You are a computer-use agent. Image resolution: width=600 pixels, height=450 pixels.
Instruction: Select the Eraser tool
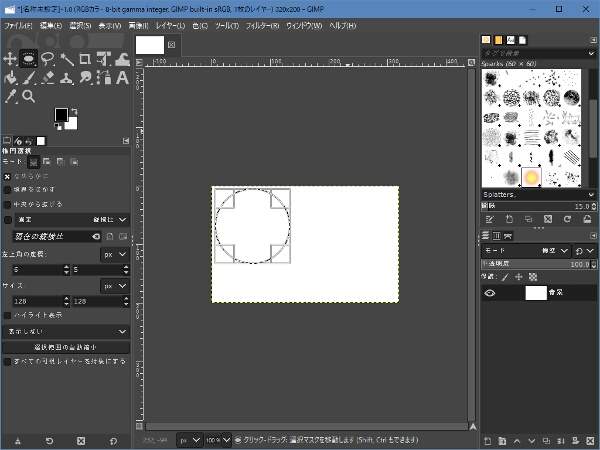point(47,77)
